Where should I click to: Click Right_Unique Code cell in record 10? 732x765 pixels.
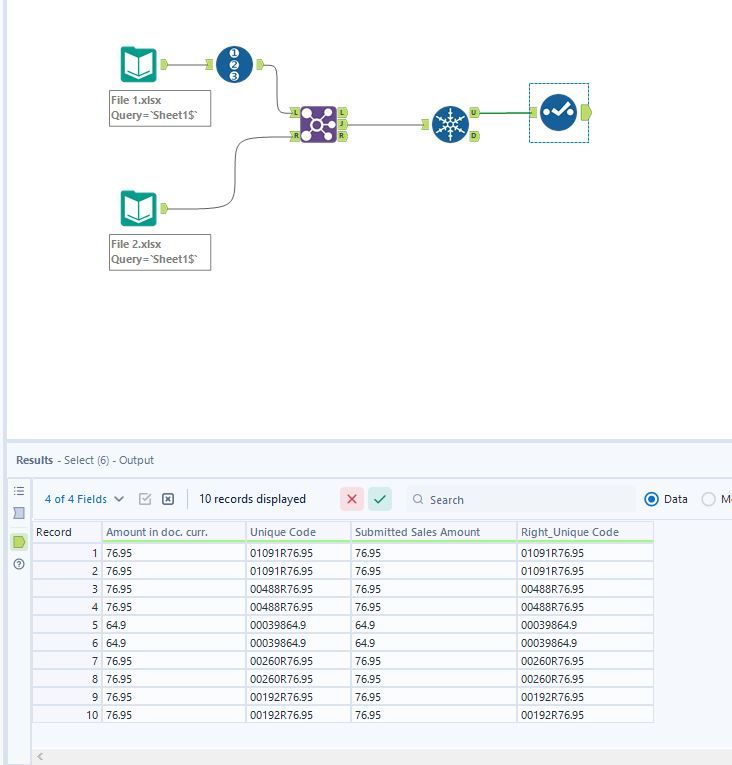pyautogui.click(x=585, y=715)
